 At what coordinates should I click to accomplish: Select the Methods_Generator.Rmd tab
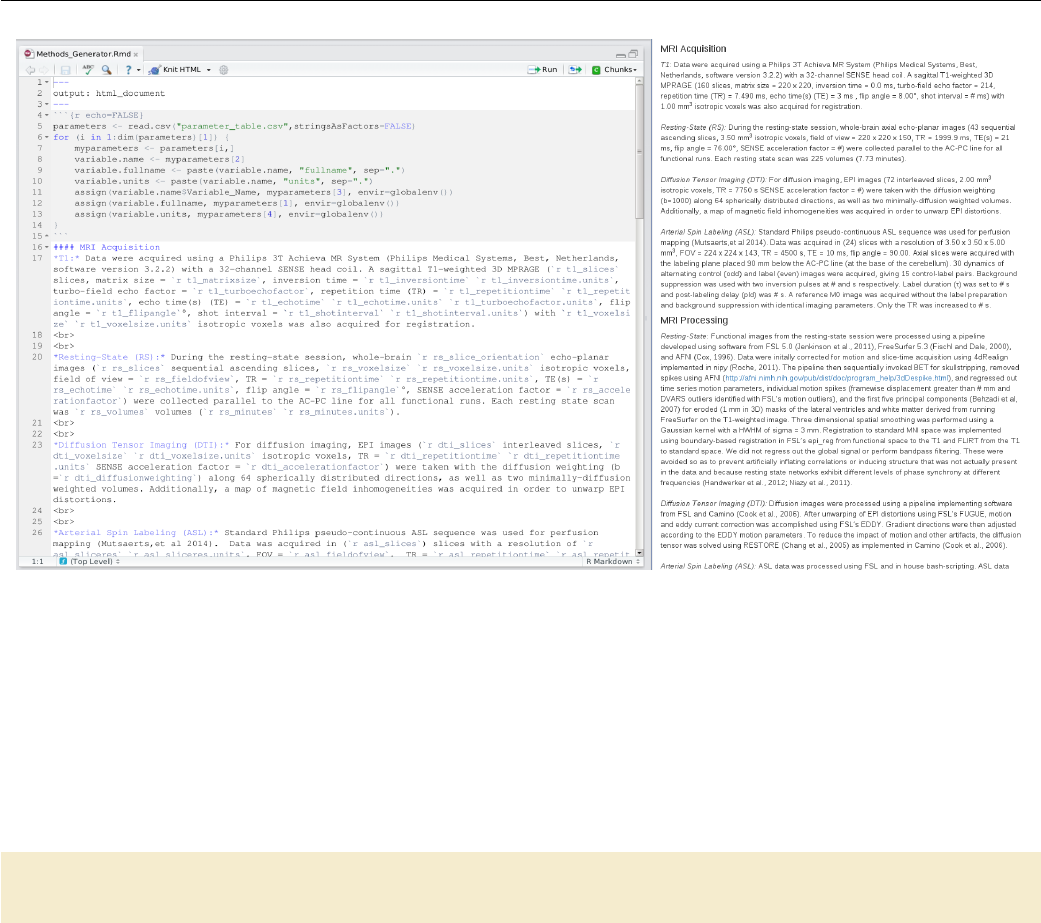tap(83, 54)
